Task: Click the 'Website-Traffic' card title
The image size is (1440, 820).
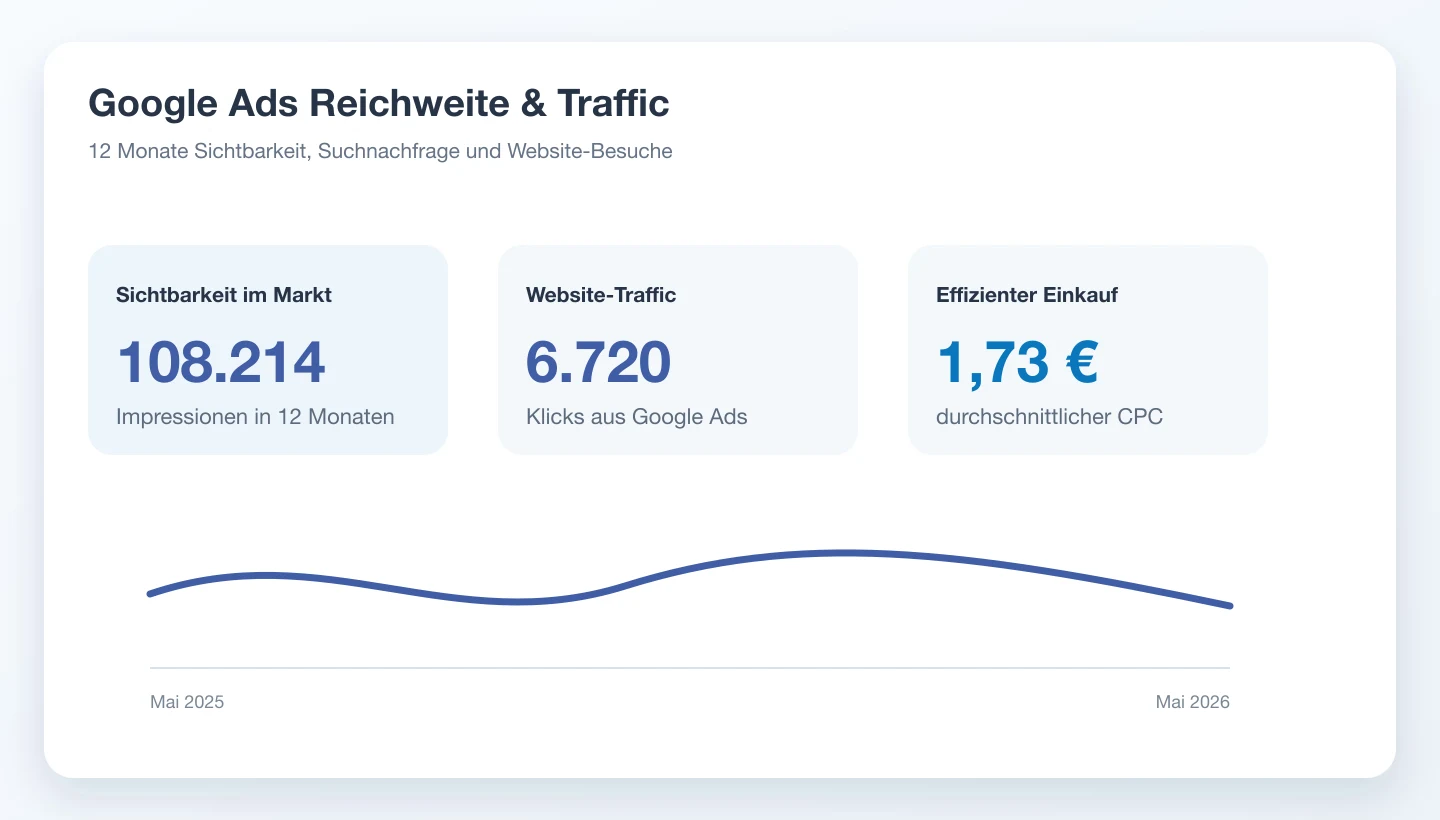Action: (601, 295)
